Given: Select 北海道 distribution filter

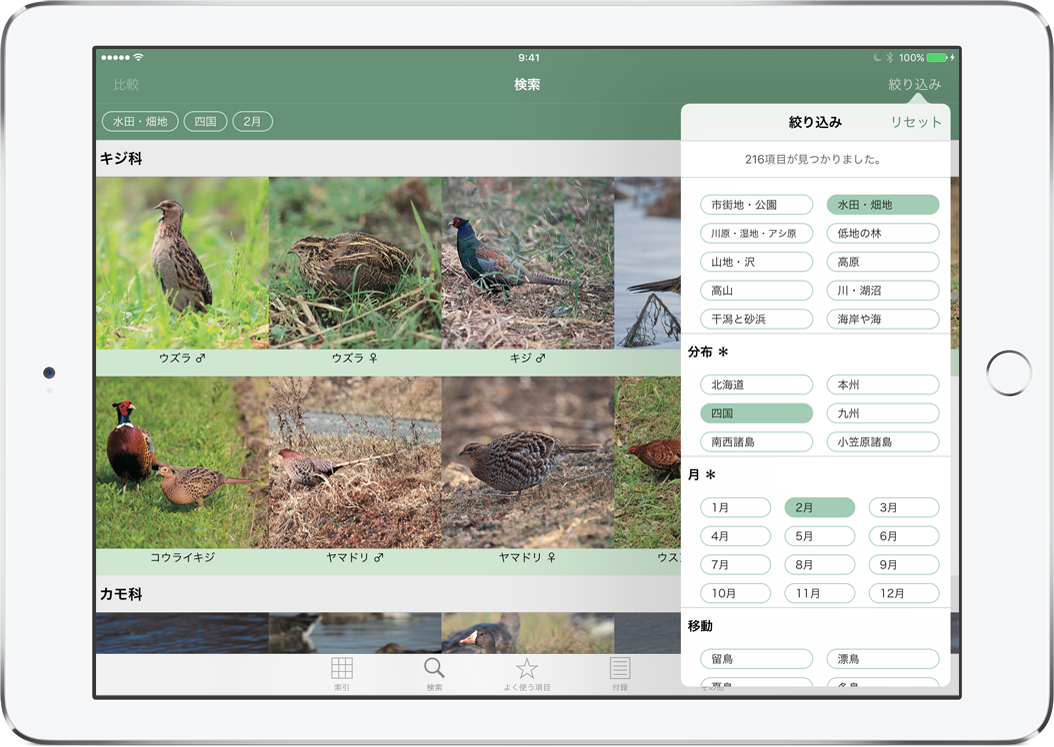Looking at the screenshot, I should pyautogui.click(x=756, y=385).
